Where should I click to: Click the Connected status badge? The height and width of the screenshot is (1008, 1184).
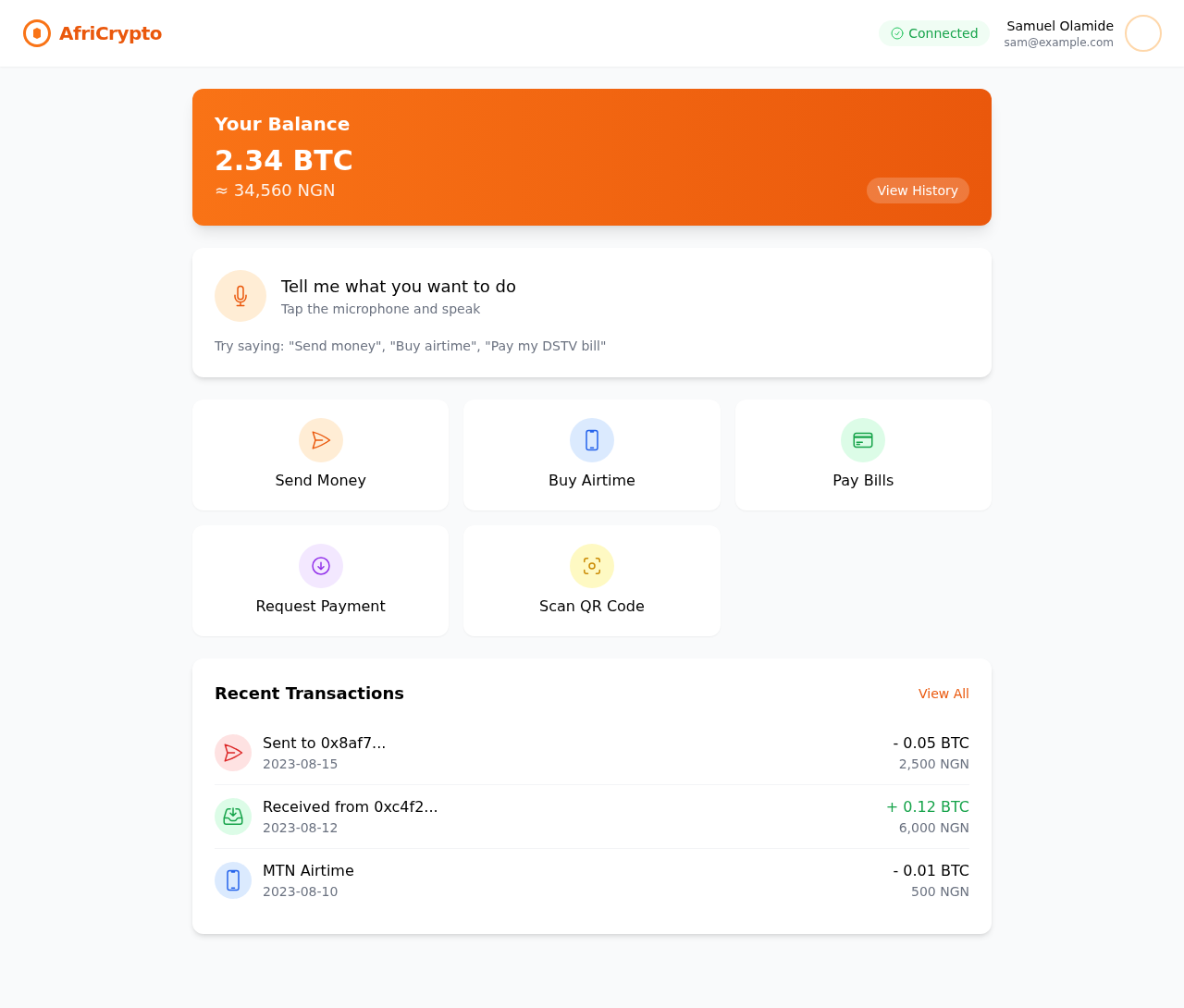pos(934,32)
